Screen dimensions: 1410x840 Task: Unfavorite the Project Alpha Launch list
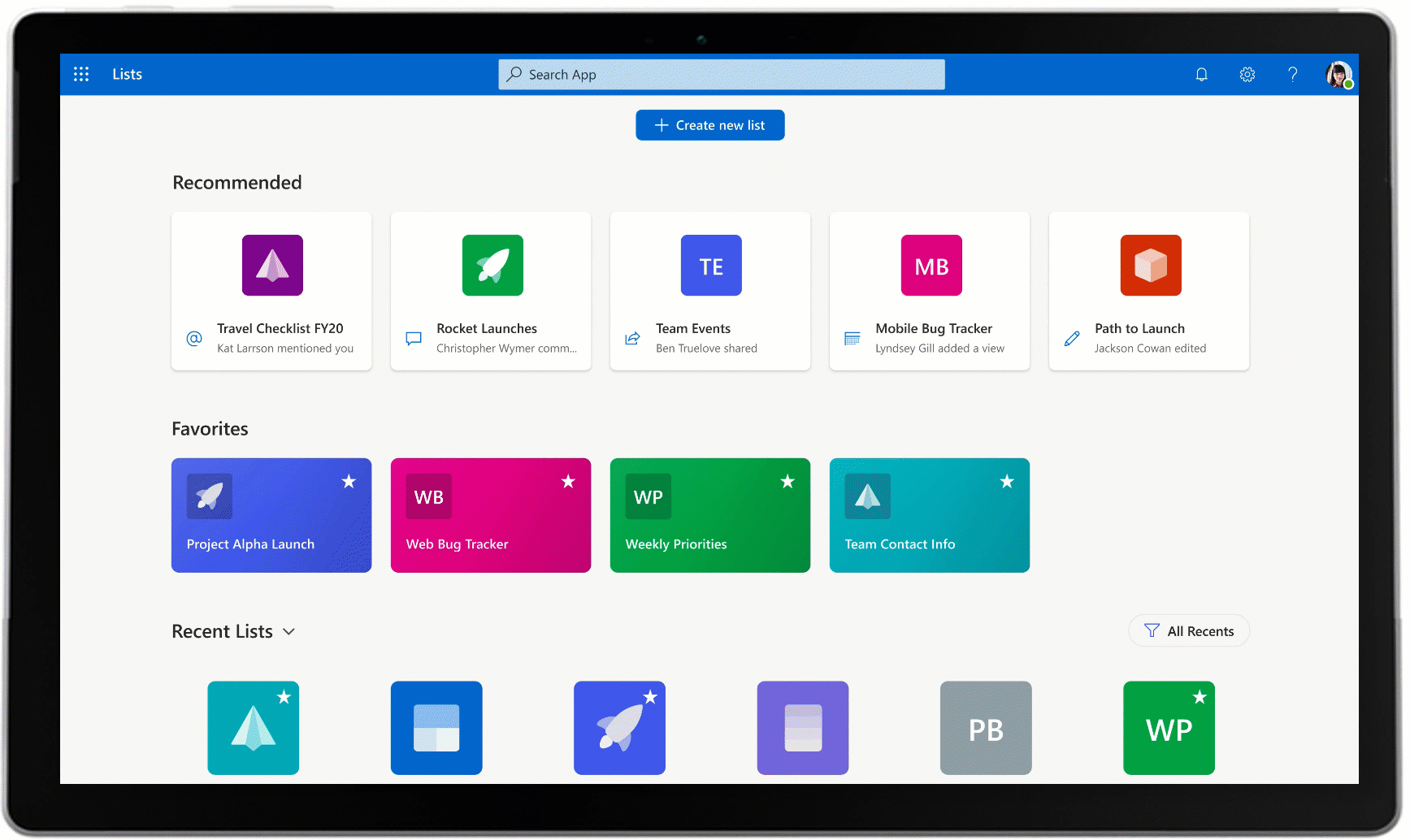coord(349,482)
